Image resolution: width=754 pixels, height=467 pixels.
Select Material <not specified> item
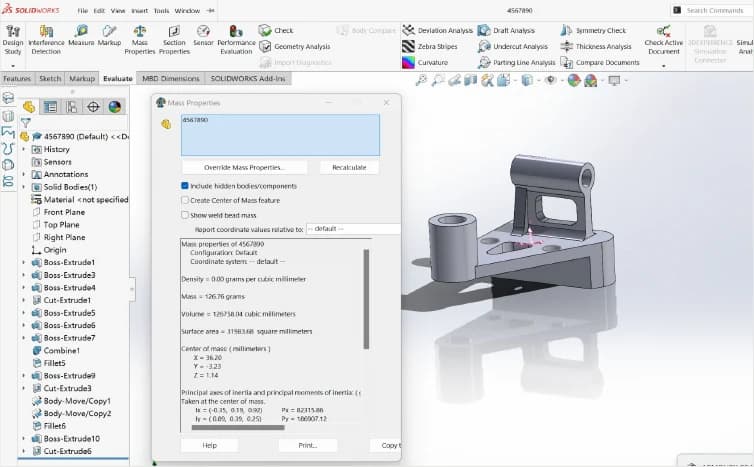pyautogui.click(x=80, y=200)
